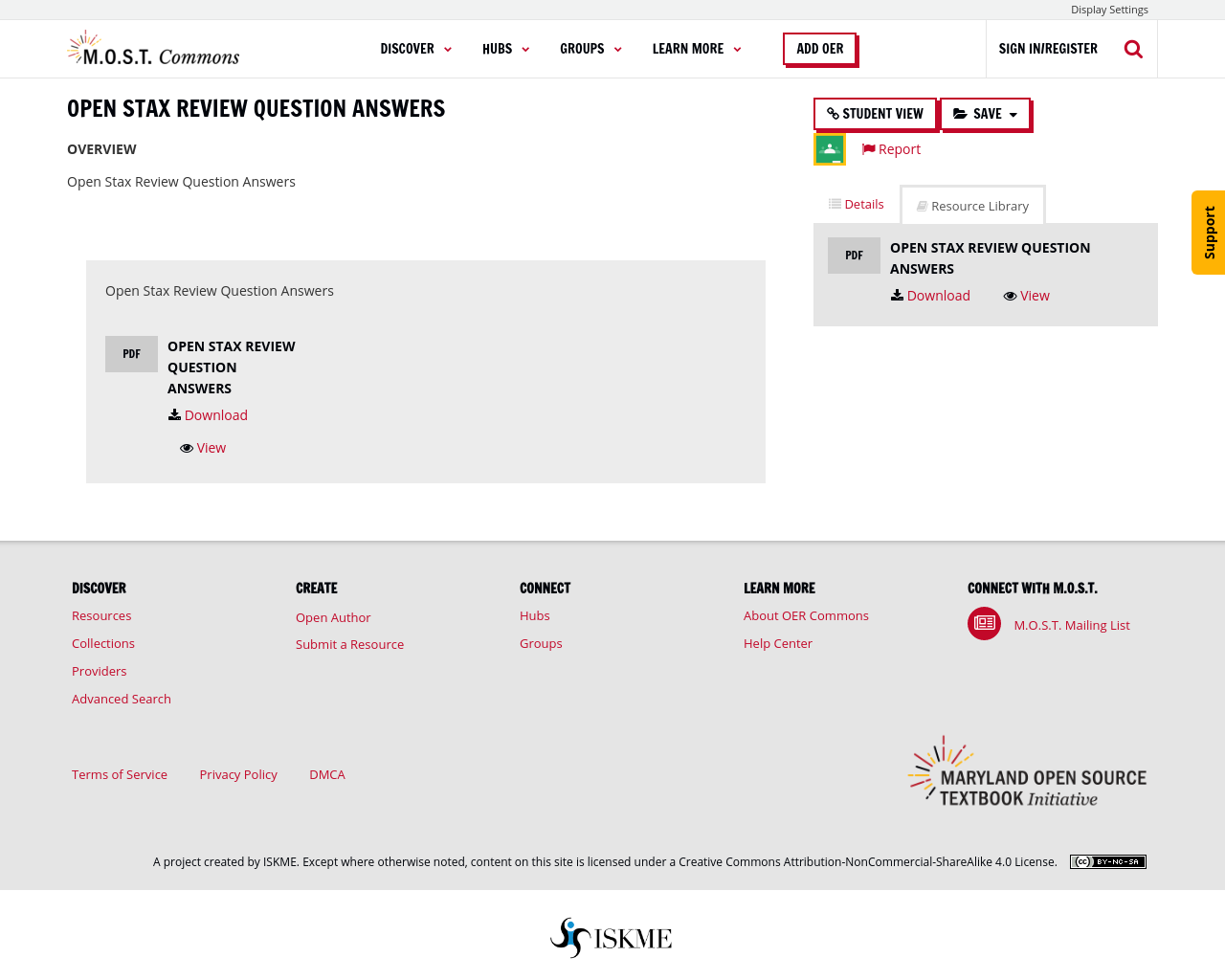Click the mailing list newspaper icon
This screenshot has width=1225, height=980.
coord(984,624)
